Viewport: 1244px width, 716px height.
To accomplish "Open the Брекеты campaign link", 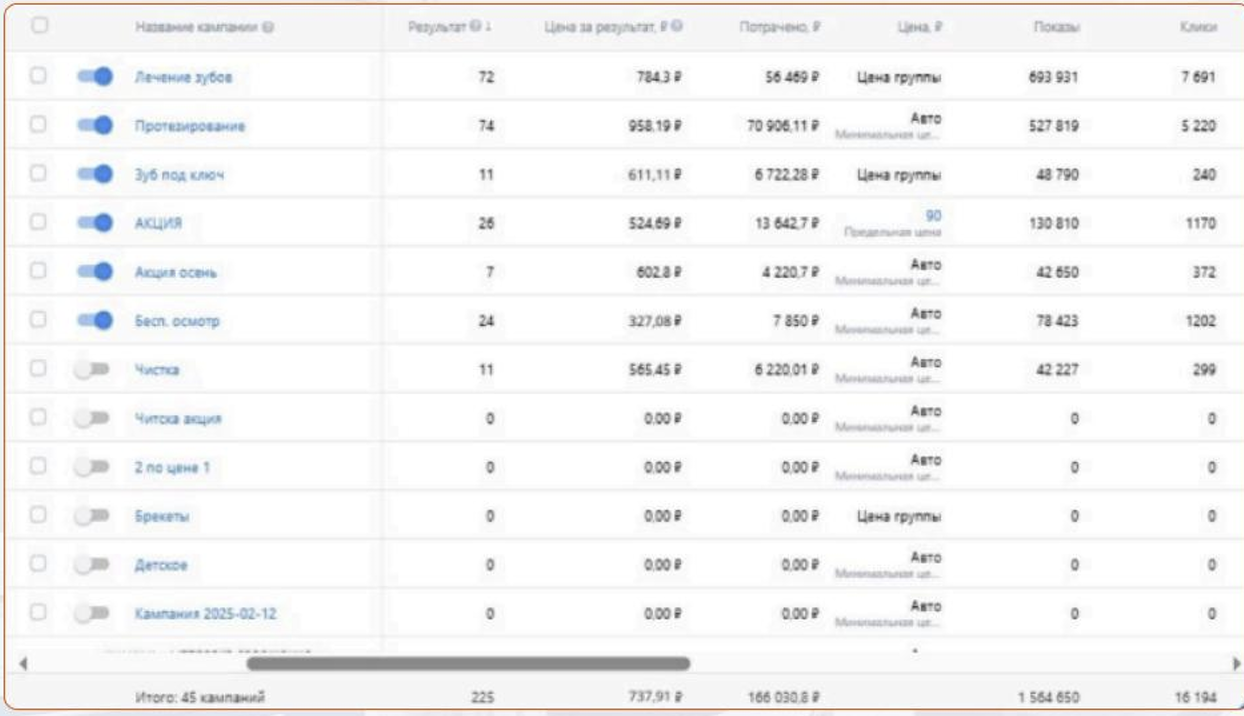I will [x=163, y=516].
